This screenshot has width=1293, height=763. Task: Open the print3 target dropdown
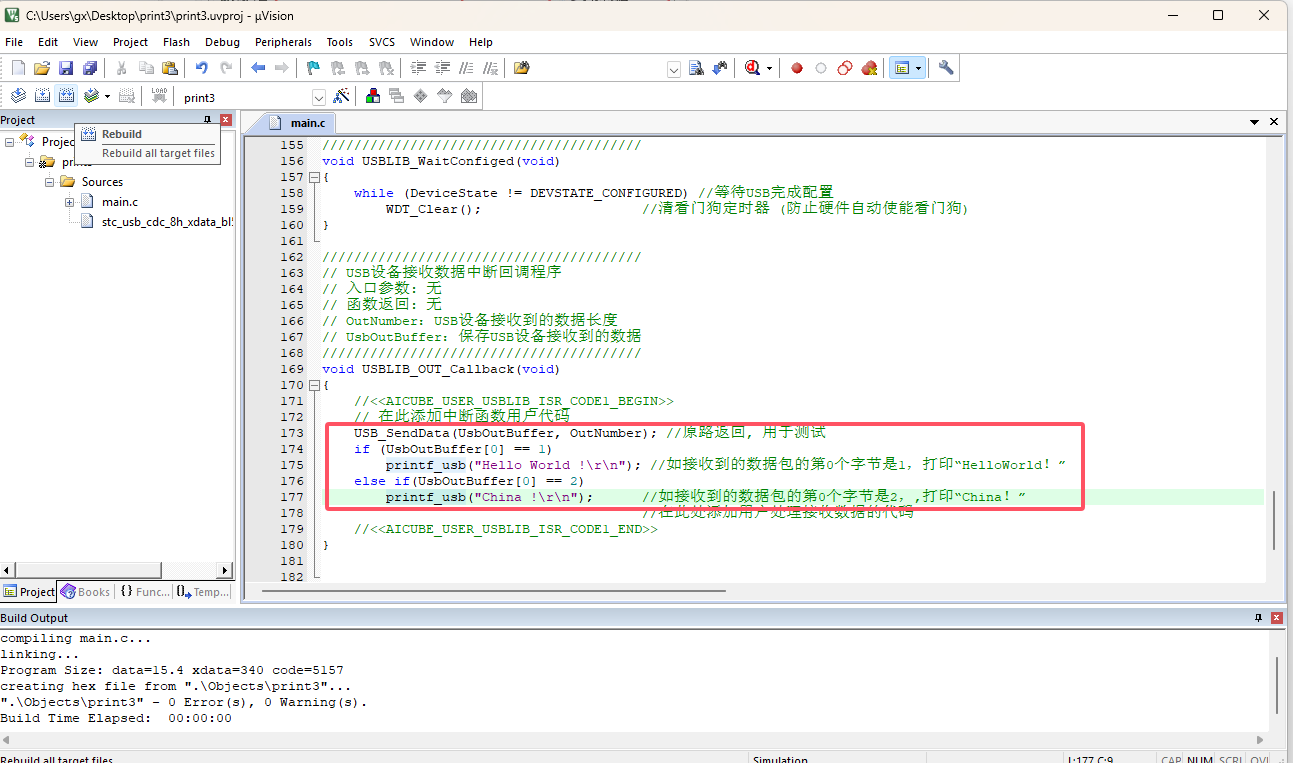coord(319,97)
